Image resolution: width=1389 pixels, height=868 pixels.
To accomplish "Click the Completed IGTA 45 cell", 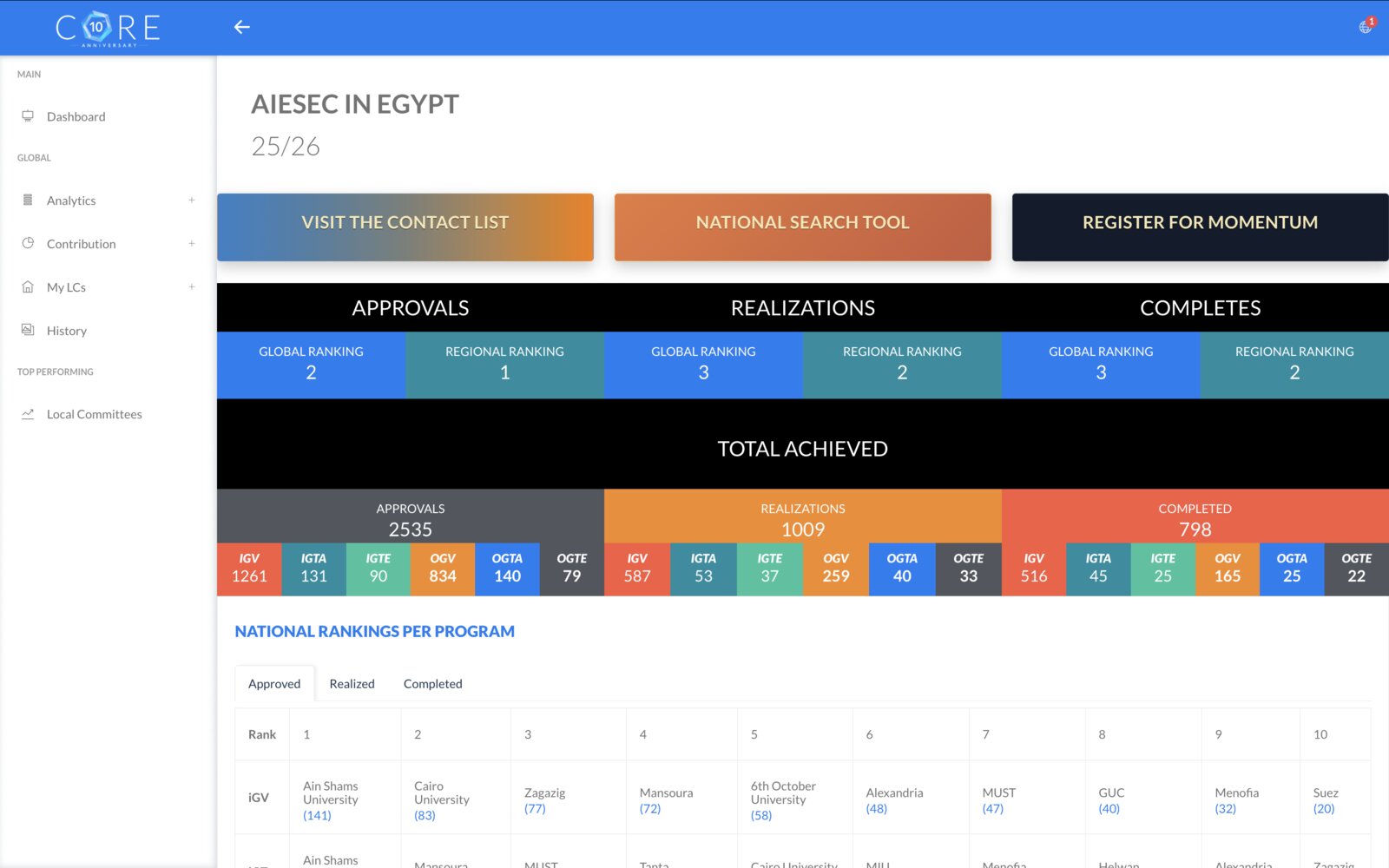I will (x=1098, y=569).
